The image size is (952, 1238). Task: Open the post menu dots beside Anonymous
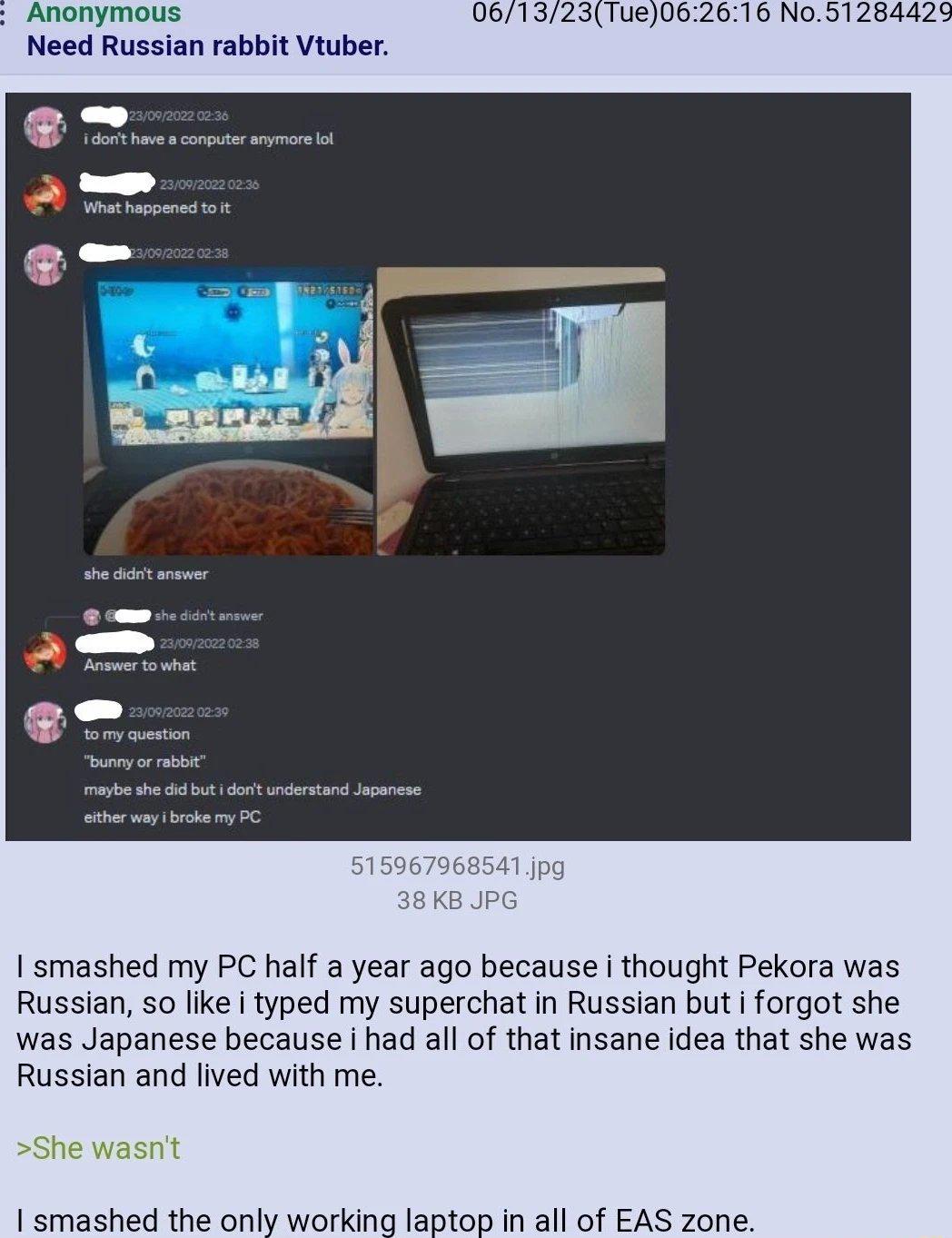point(4,13)
